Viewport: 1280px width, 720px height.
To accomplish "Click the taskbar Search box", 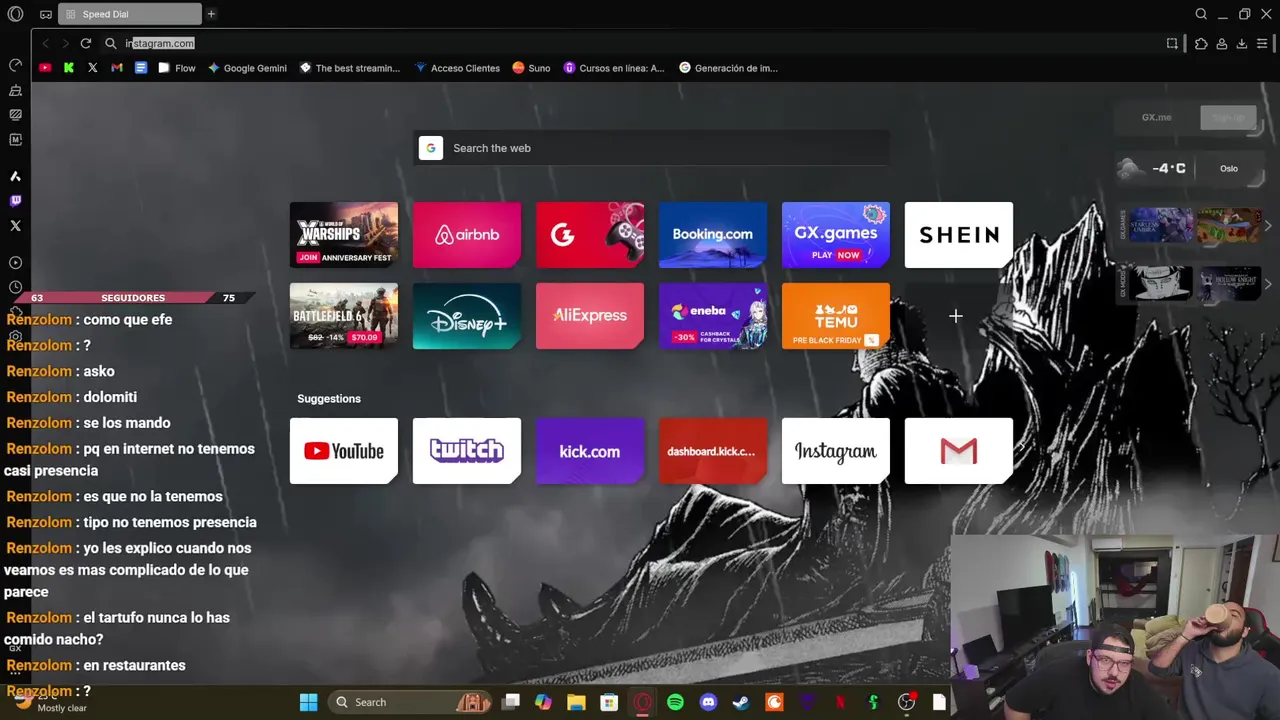I will pyautogui.click(x=409, y=702).
